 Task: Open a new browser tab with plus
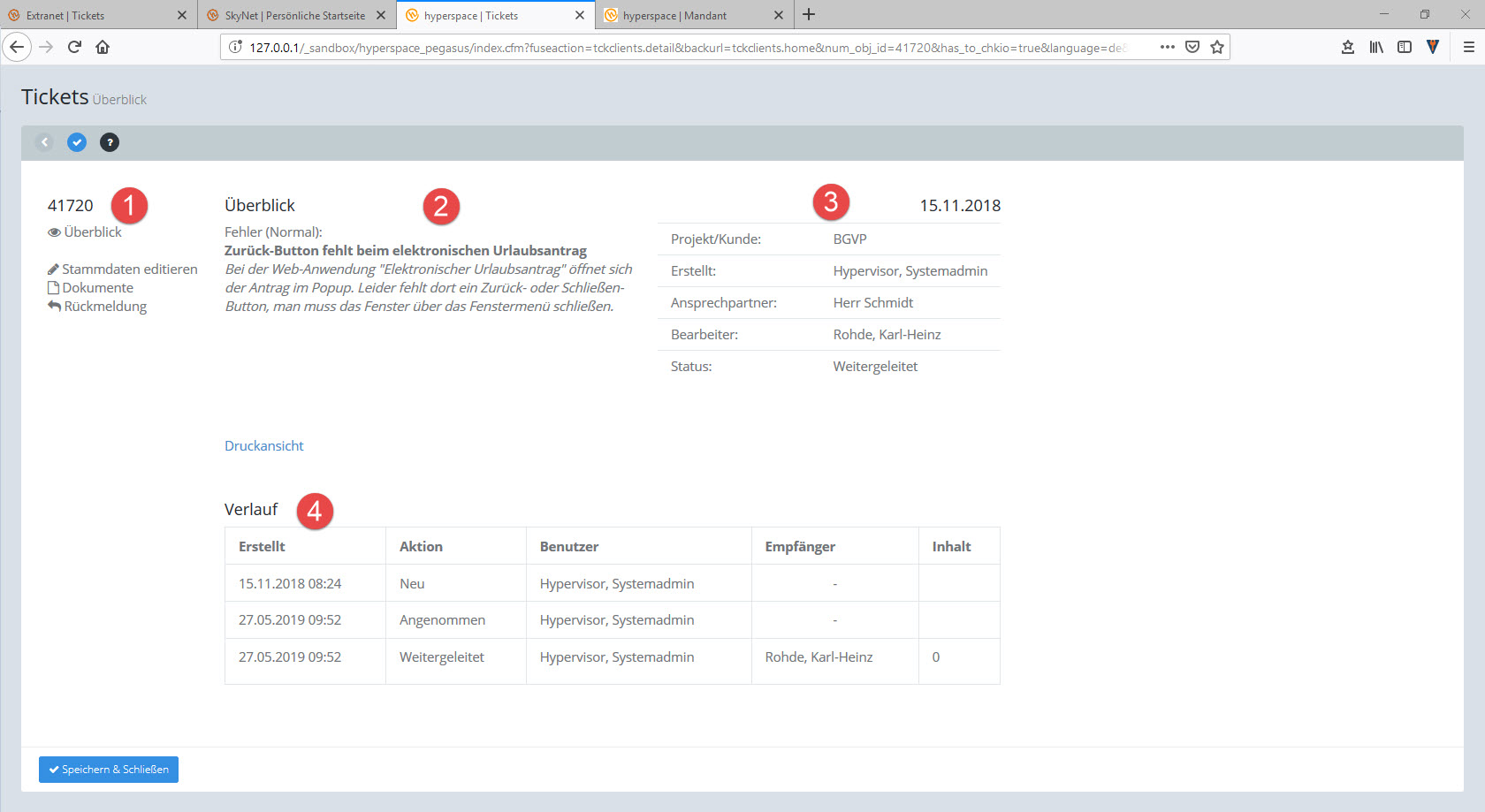click(809, 15)
